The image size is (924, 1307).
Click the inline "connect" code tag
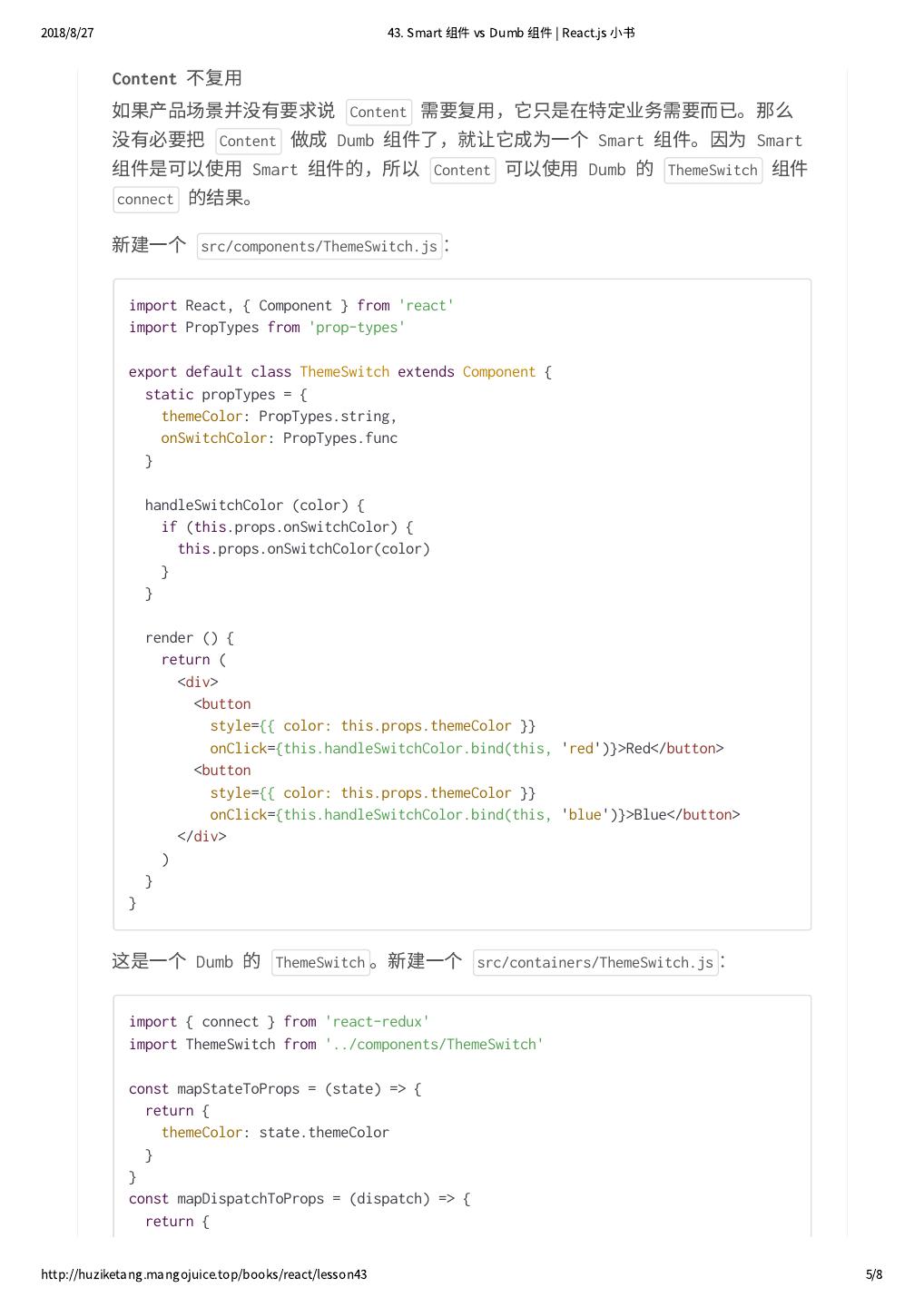pos(145,199)
